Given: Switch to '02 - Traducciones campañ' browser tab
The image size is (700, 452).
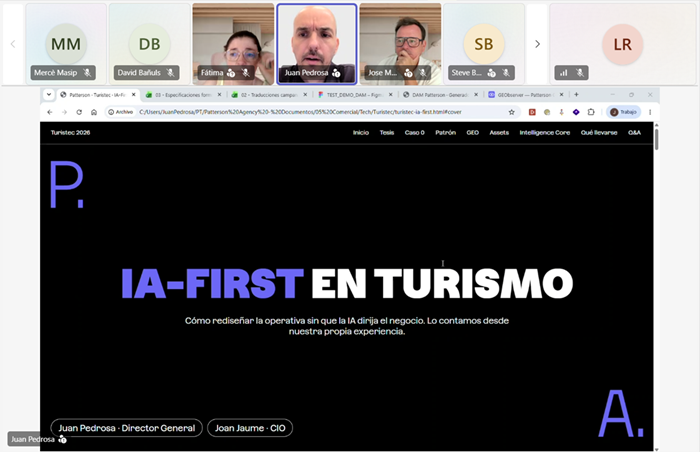Looking at the screenshot, I should pyautogui.click(x=269, y=95).
